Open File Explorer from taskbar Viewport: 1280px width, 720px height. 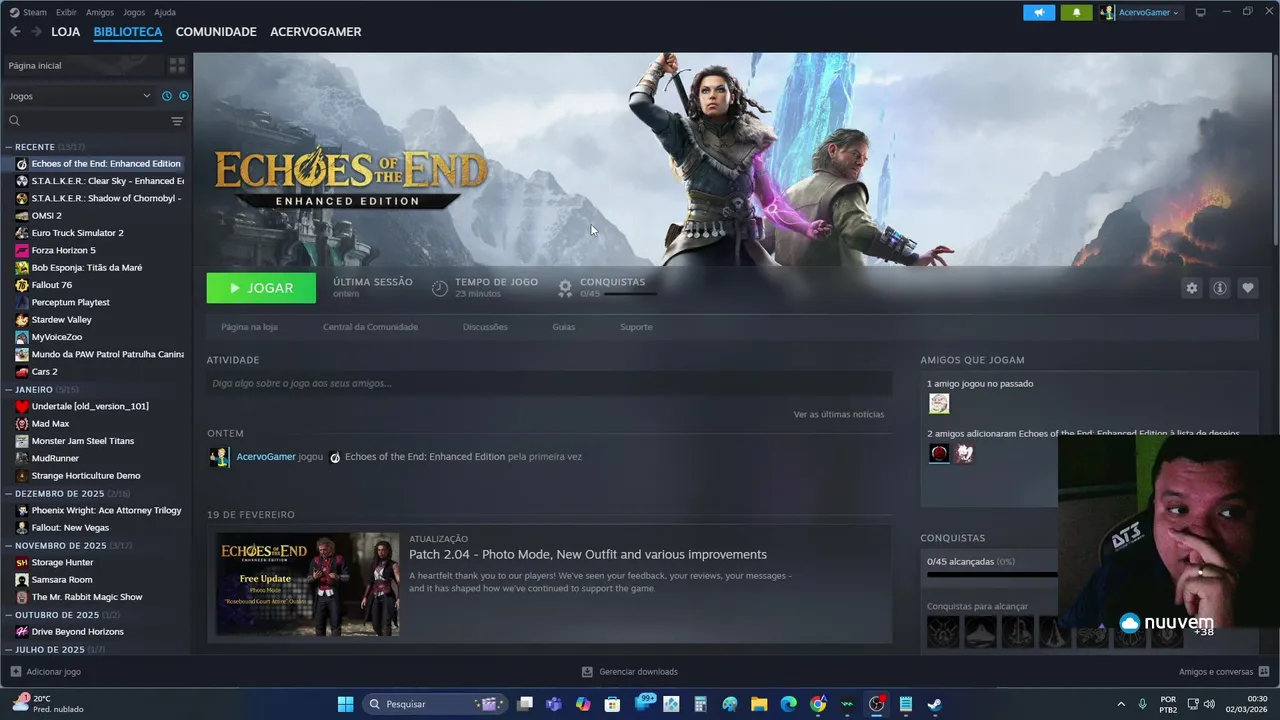click(759, 704)
